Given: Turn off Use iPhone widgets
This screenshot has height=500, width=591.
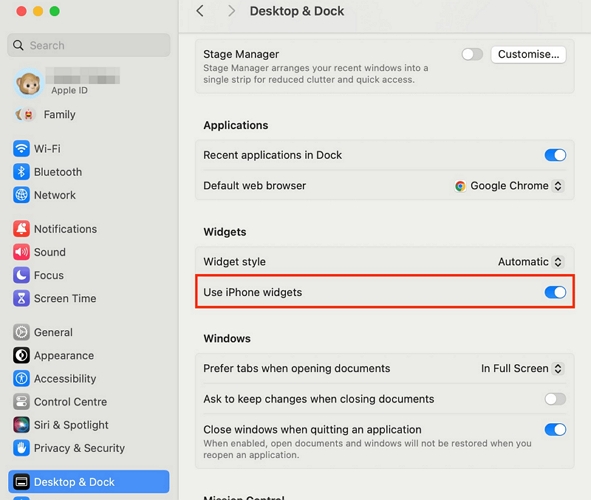Looking at the screenshot, I should (x=555, y=292).
